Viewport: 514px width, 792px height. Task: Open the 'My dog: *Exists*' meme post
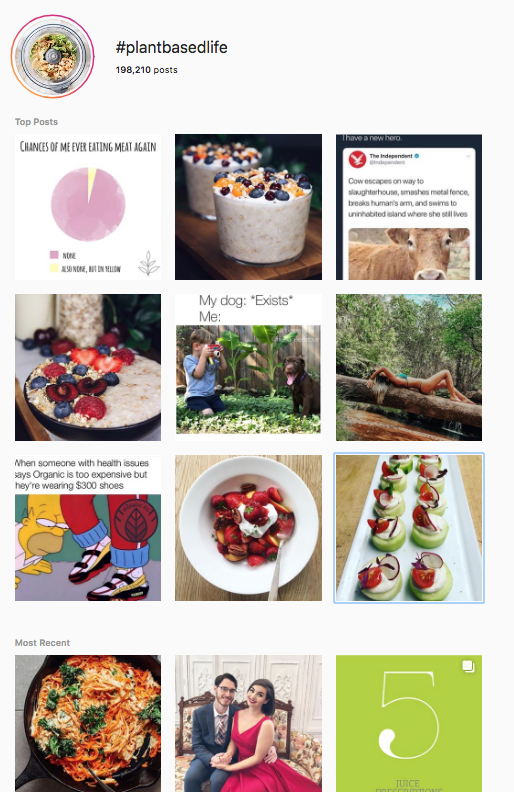[x=248, y=368]
